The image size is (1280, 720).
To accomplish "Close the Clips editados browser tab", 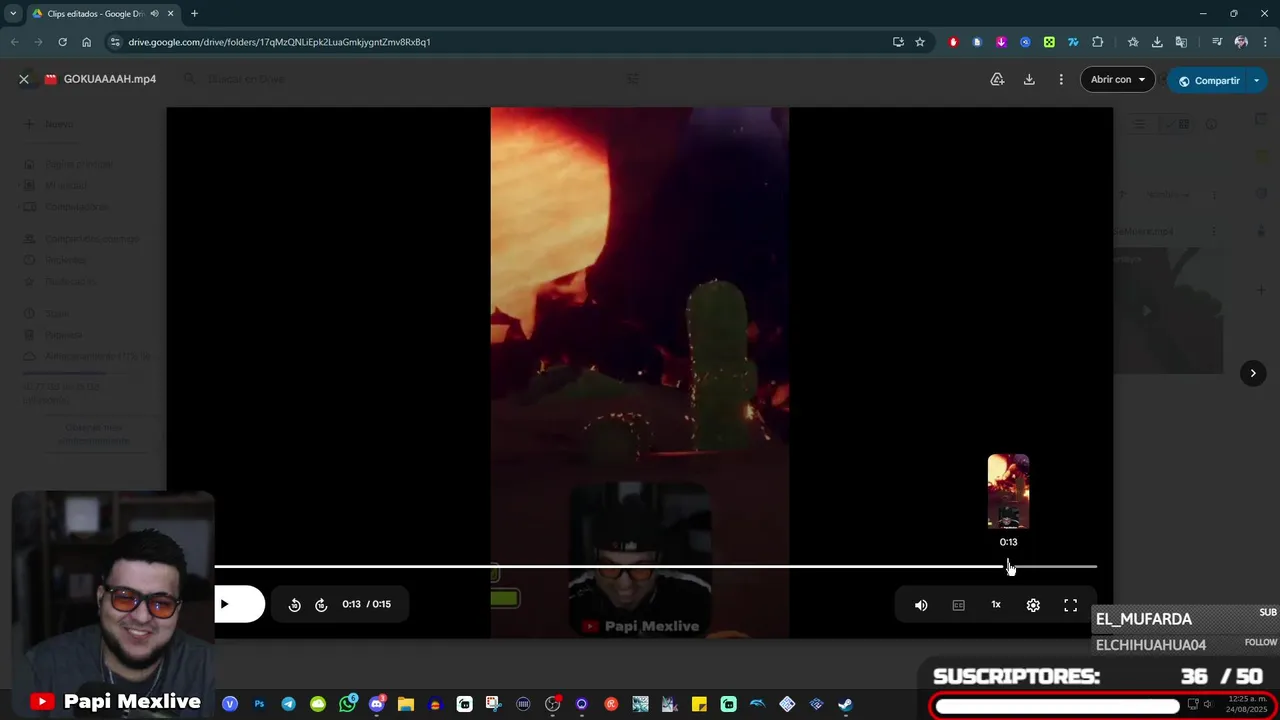I will (171, 14).
